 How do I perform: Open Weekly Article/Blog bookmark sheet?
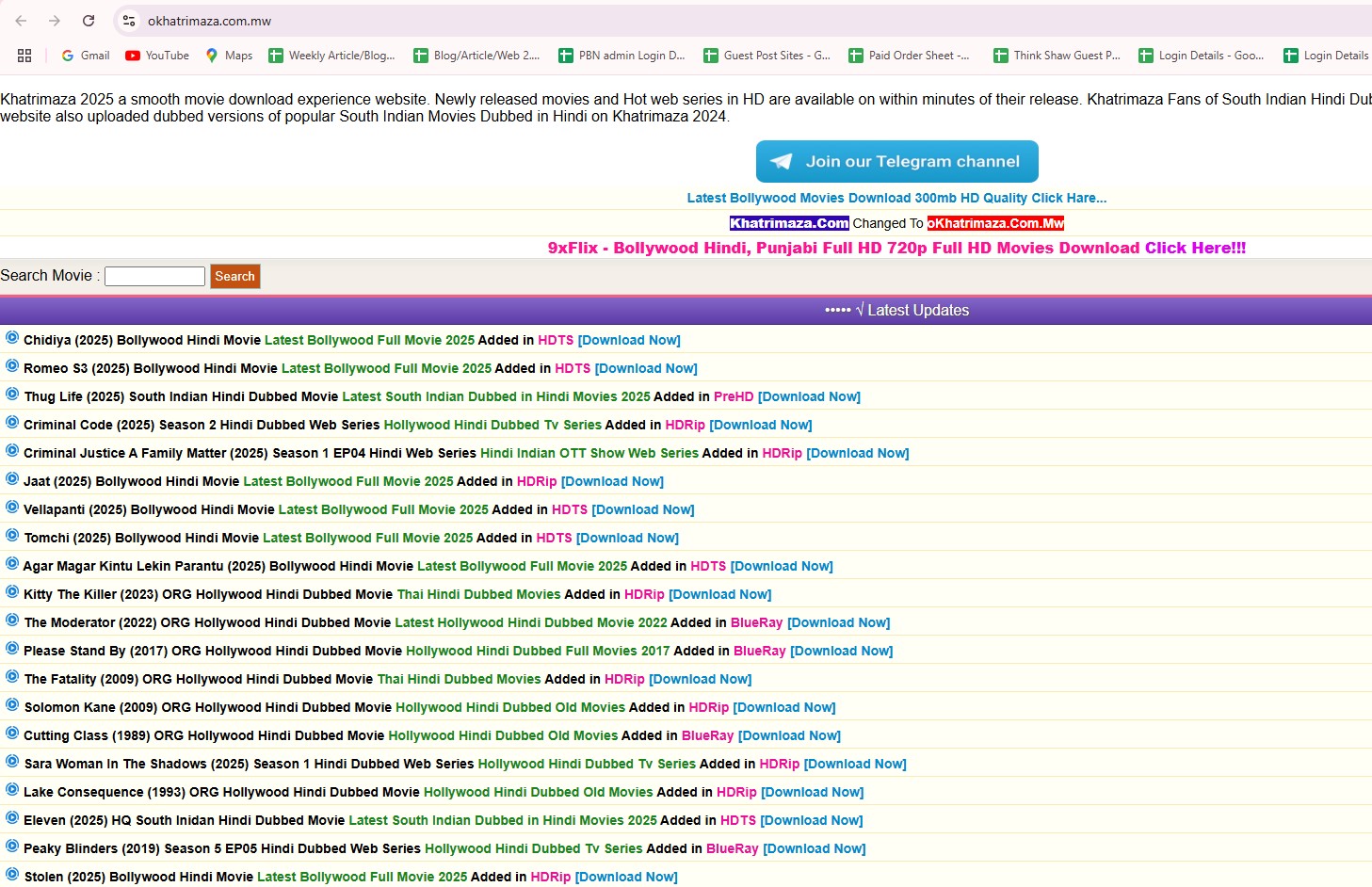(x=331, y=56)
